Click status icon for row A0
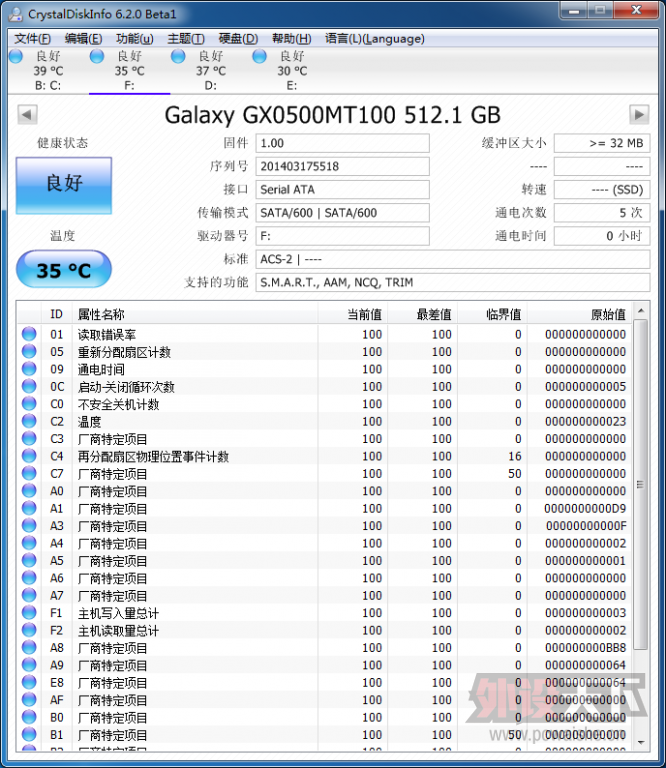666x768 pixels. [x=29, y=490]
